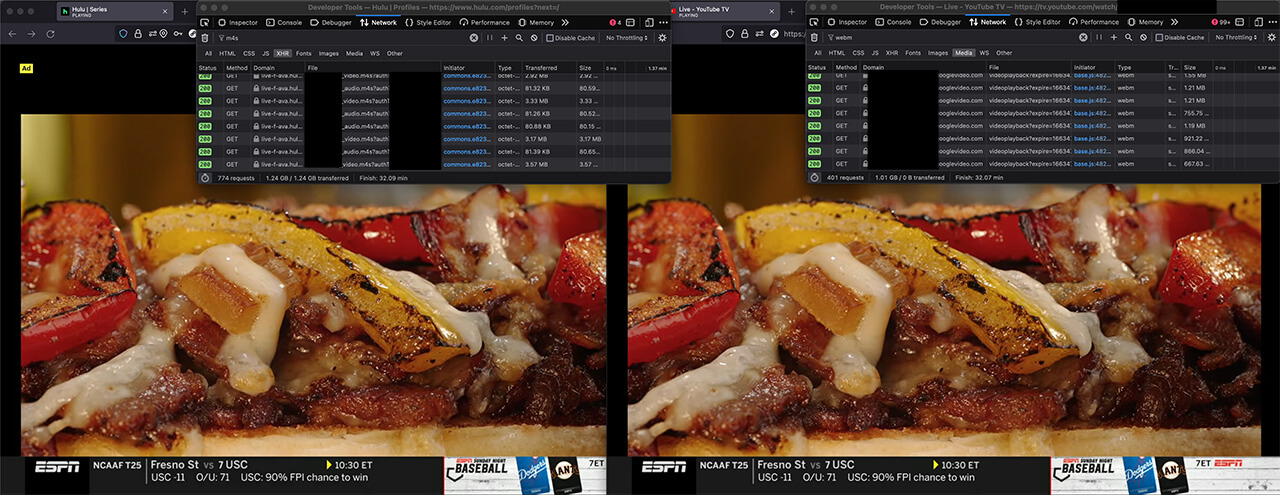1280x495 pixels.
Task: Sort by Size column in YouTube TV DevTools
Action: click(x=1196, y=68)
